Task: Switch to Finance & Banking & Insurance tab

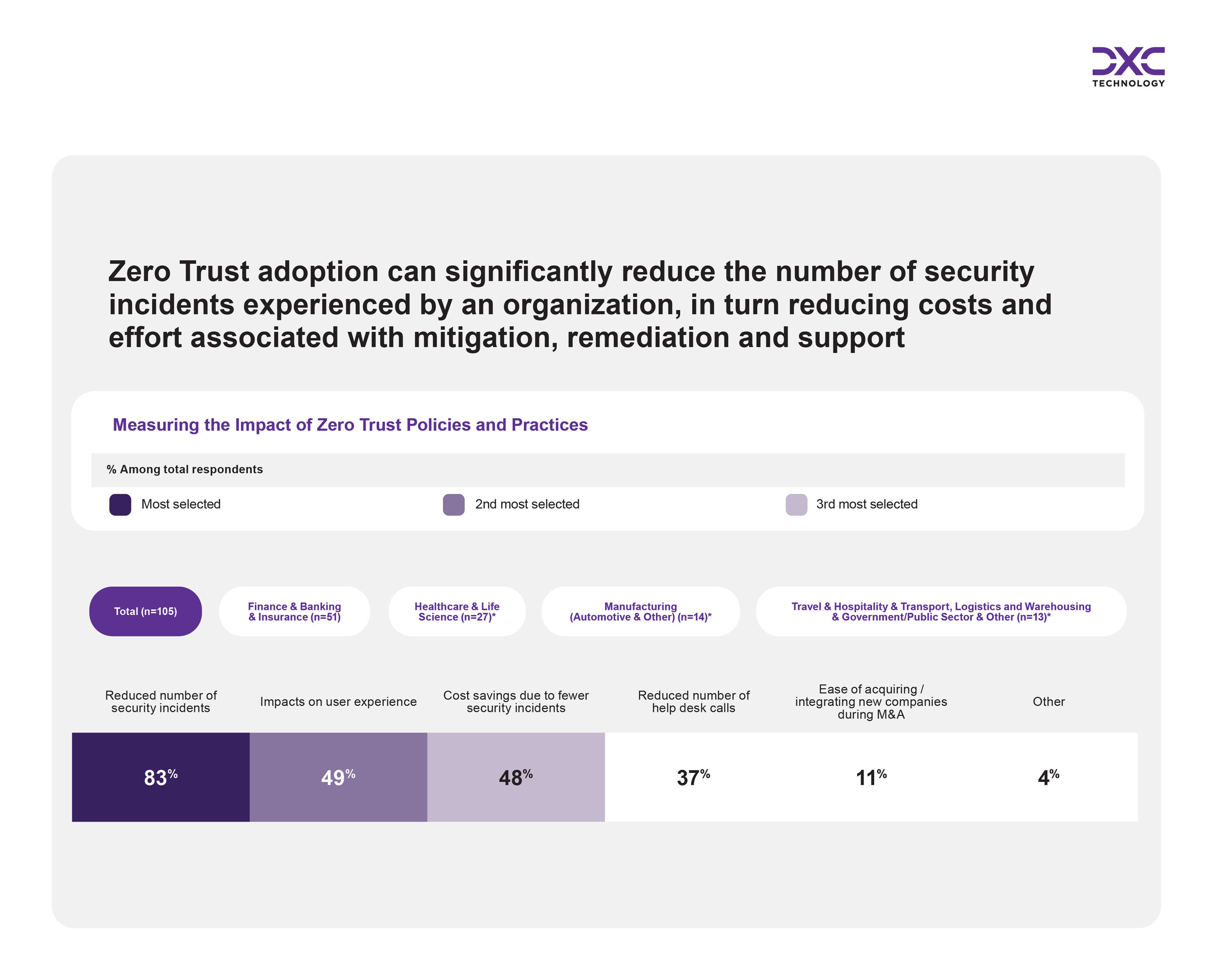Action: 294,611
